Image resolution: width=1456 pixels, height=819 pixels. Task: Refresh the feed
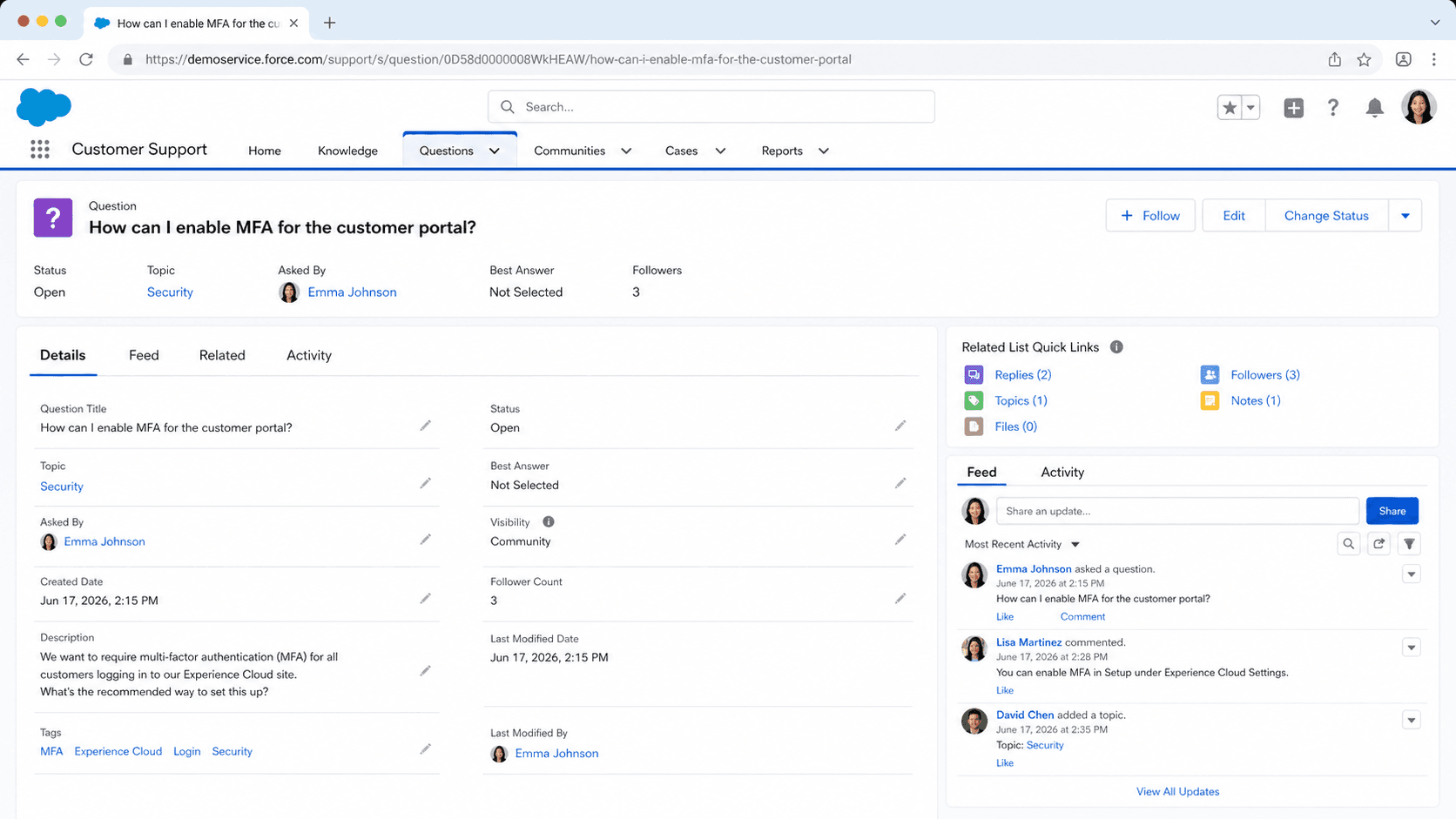click(x=1378, y=544)
